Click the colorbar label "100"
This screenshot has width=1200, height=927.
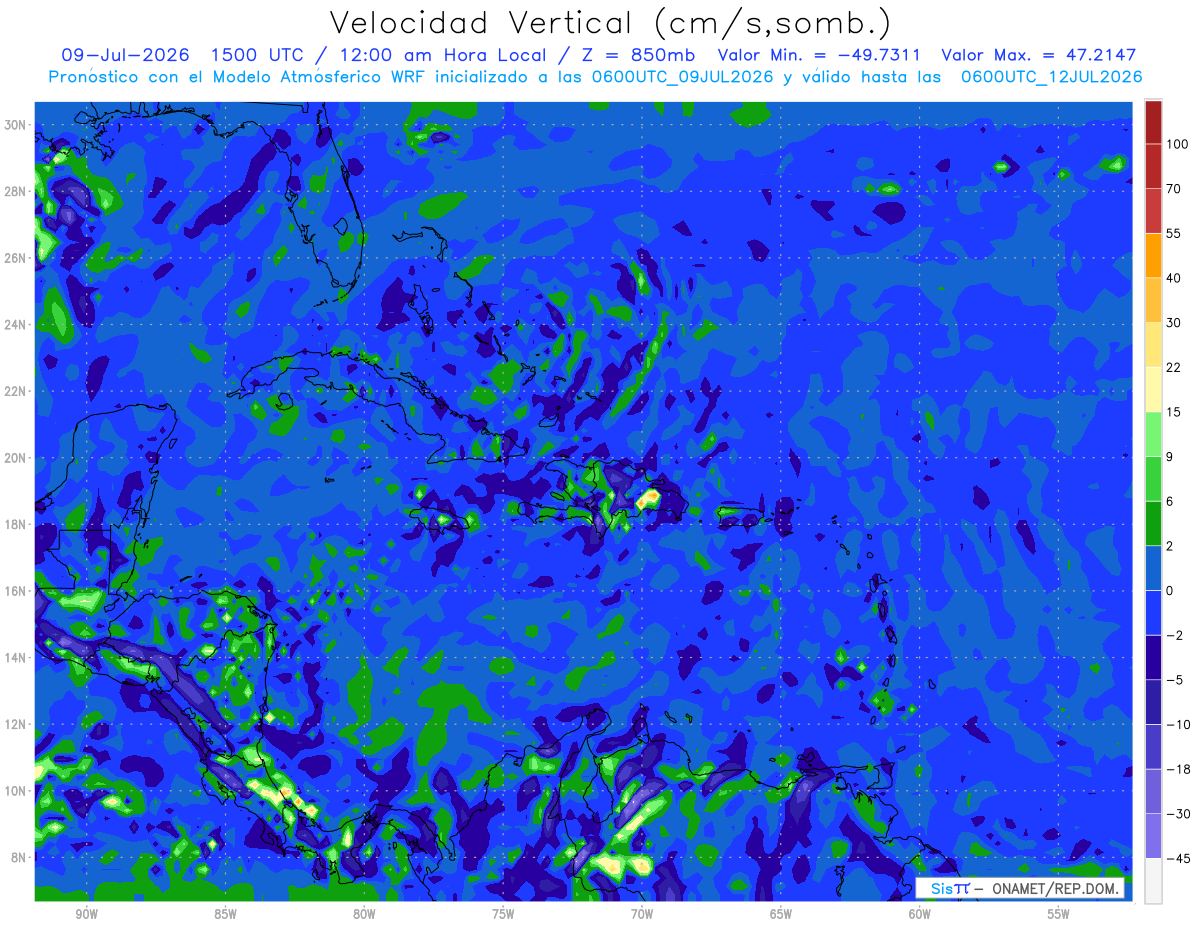click(x=1177, y=144)
